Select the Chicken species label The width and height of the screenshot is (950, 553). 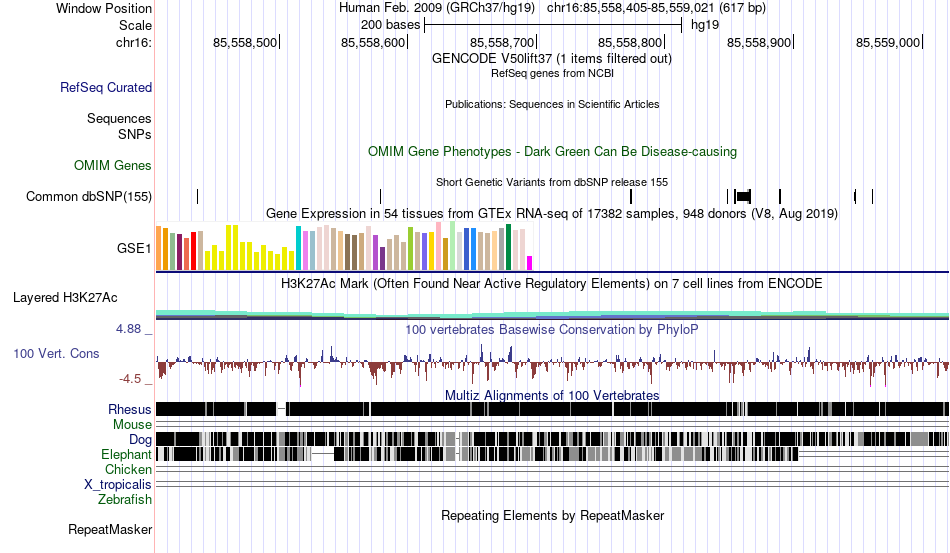click(x=128, y=469)
